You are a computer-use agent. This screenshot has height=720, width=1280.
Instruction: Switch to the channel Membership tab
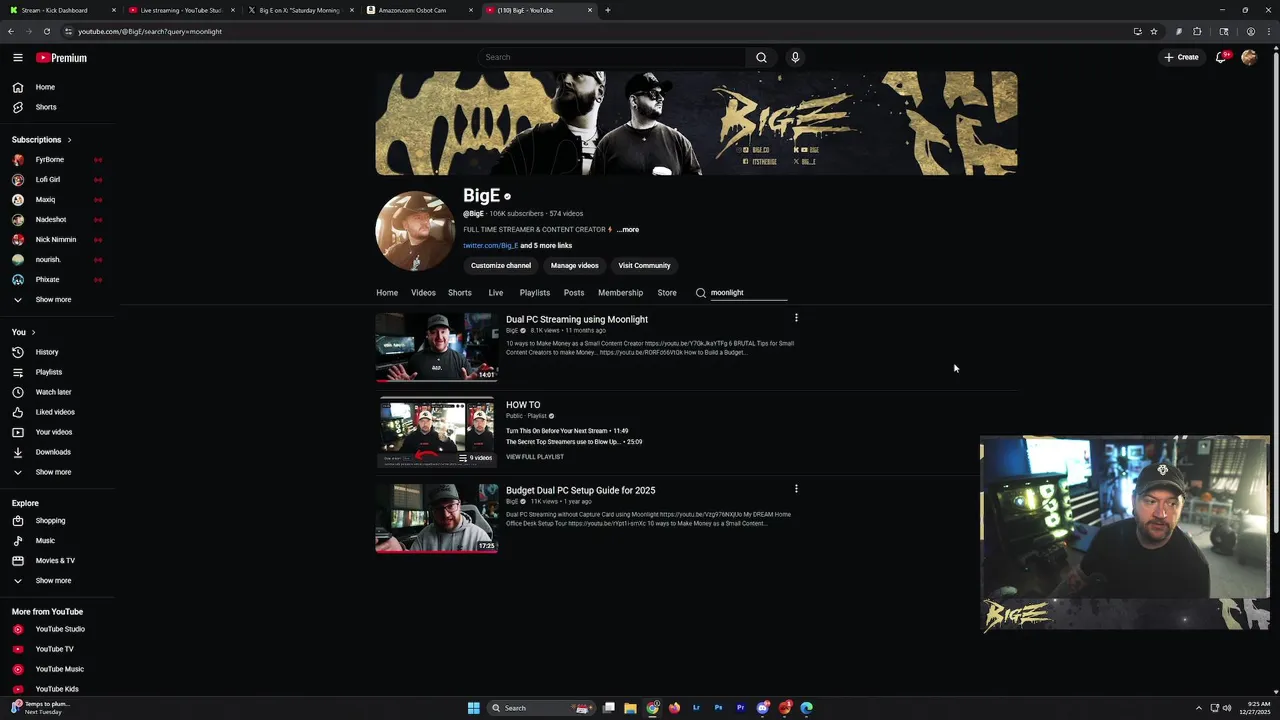coord(620,293)
